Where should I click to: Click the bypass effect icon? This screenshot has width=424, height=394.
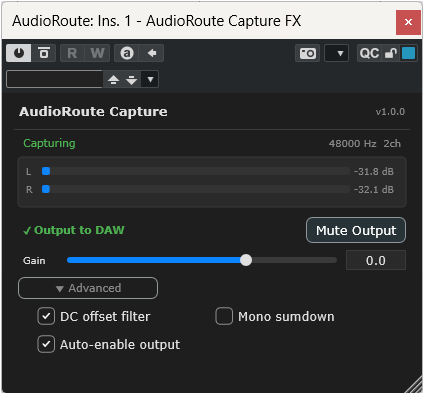coord(44,53)
